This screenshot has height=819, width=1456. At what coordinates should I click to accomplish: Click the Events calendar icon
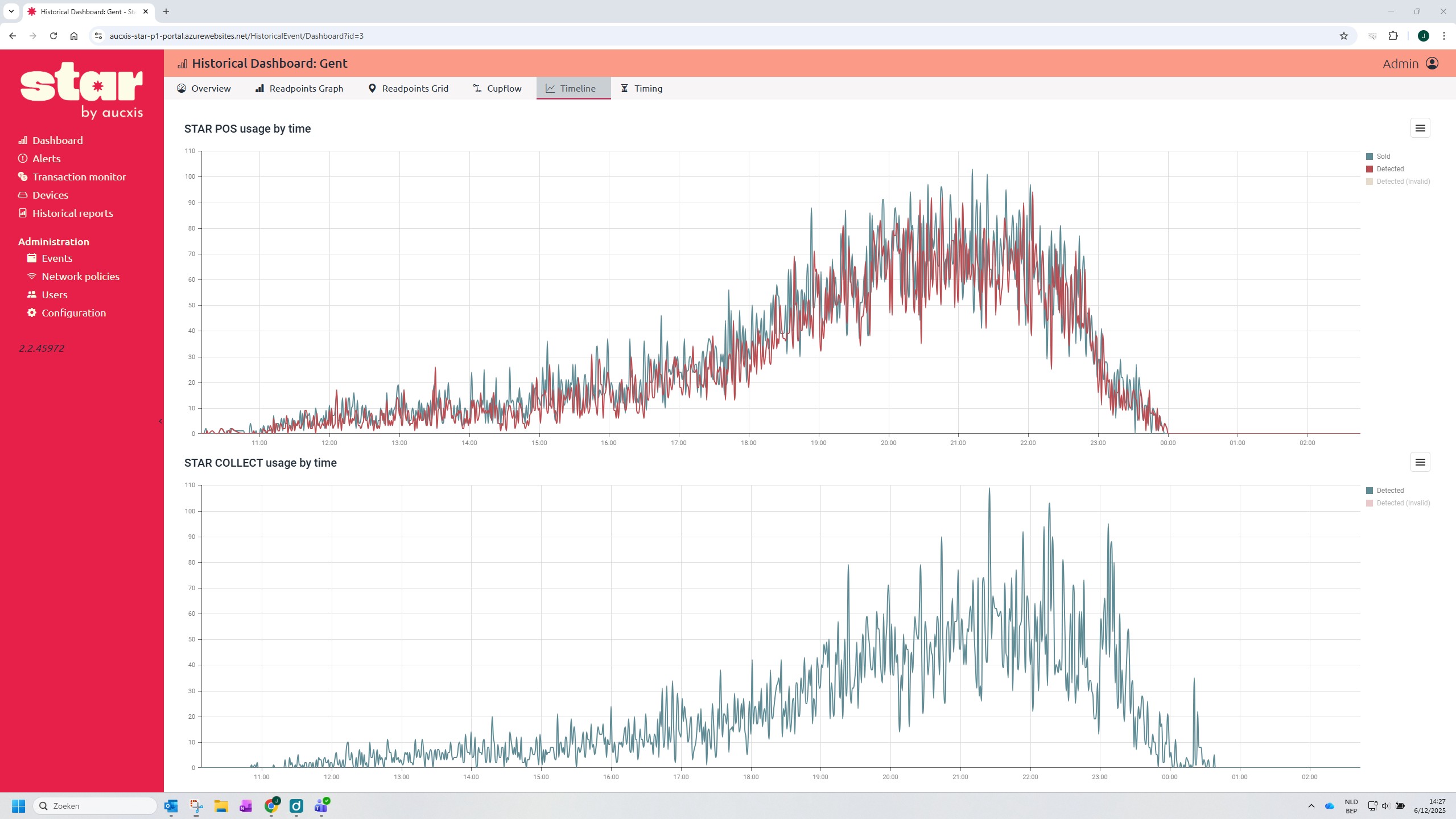32,258
